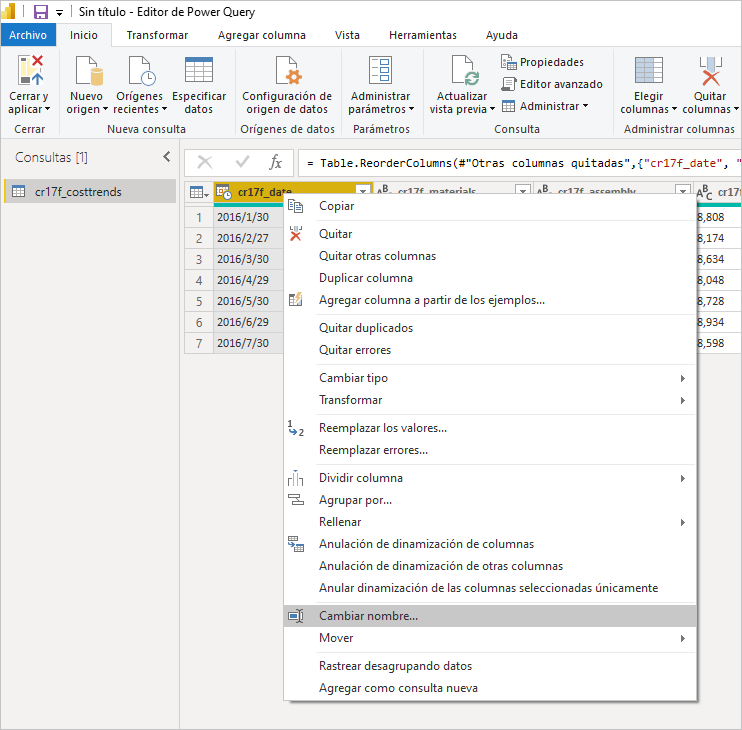Cancel formula edit with X icon
This screenshot has width=742, height=730.
[205, 163]
